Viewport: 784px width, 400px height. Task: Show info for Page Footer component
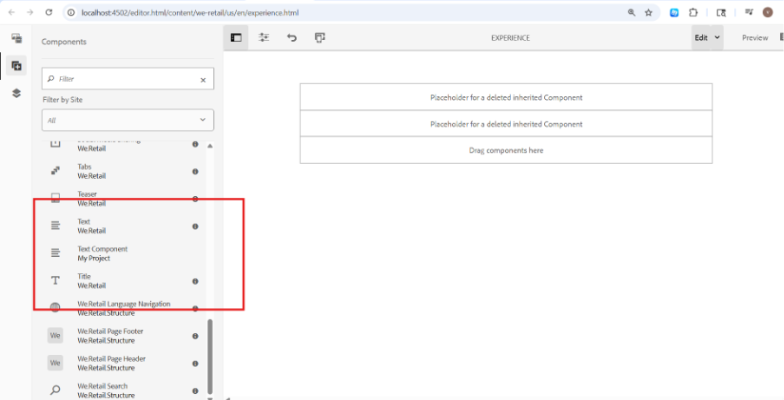pos(195,336)
